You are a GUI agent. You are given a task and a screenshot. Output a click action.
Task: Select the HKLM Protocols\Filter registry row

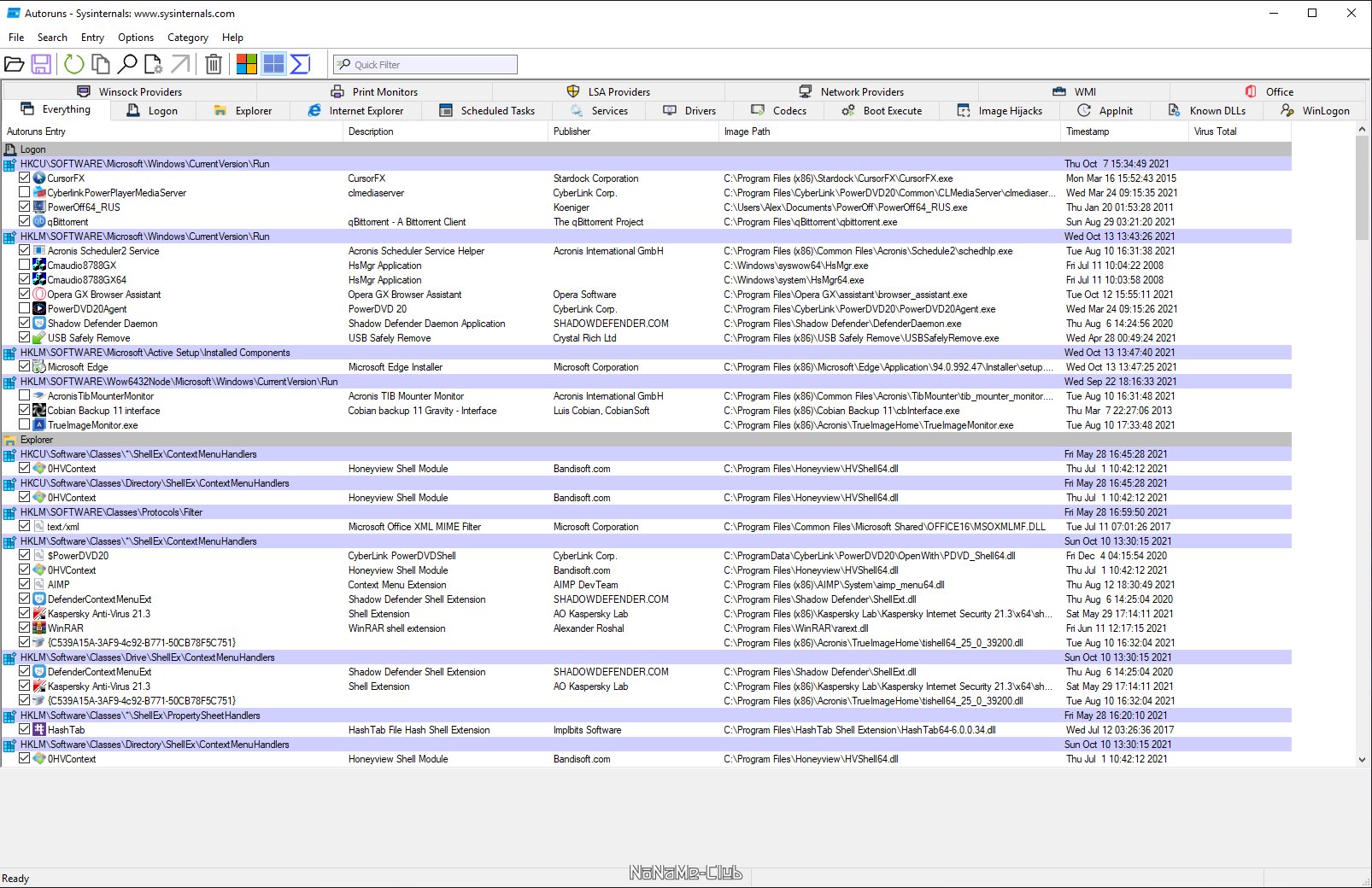point(647,512)
